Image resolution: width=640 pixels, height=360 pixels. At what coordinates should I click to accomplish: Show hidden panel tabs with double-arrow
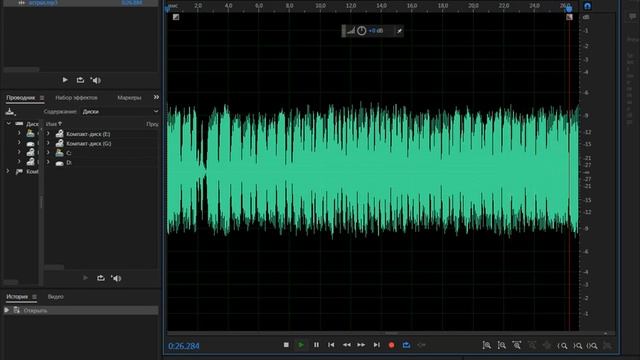click(156, 97)
